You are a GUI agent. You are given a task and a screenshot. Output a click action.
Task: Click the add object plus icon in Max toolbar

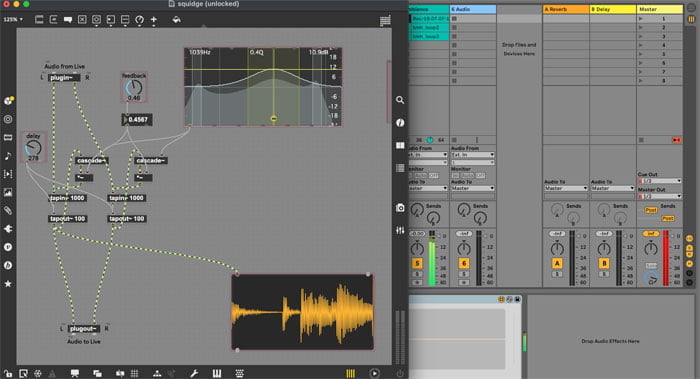pyautogui.click(x=154, y=20)
